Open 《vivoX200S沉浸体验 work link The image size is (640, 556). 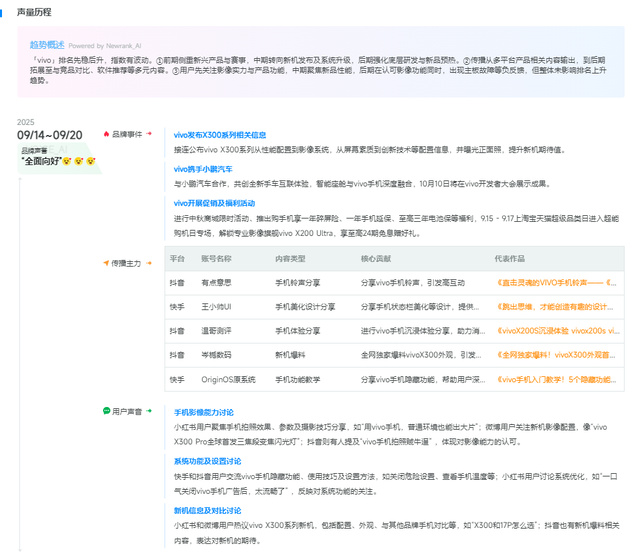pyautogui.click(x=558, y=331)
